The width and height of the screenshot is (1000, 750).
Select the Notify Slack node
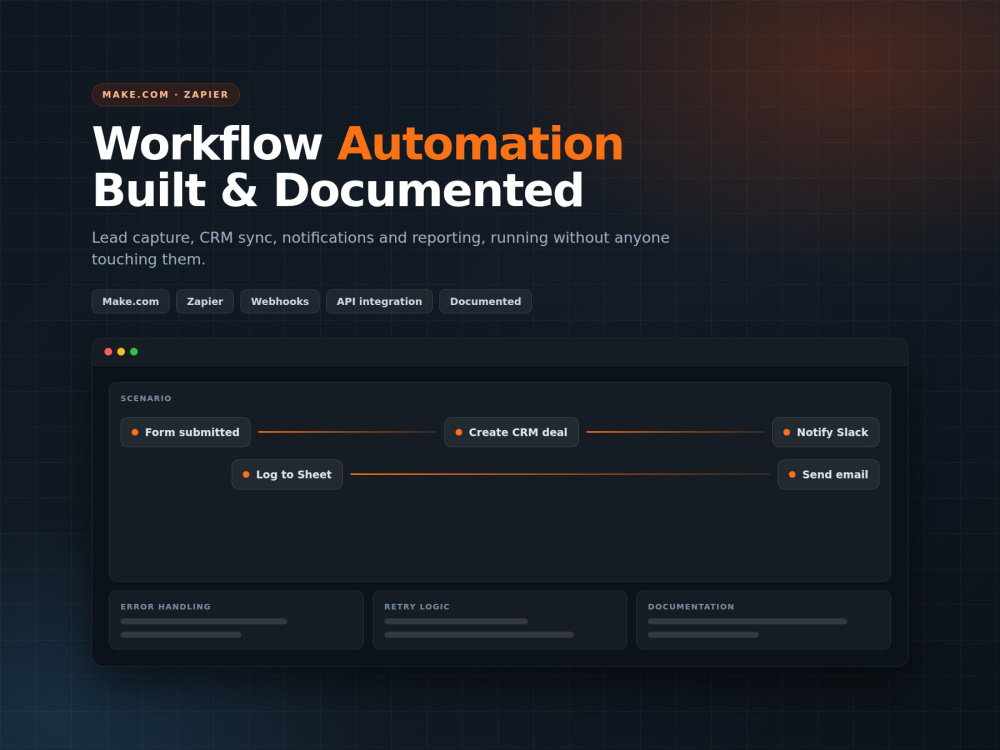pyautogui.click(x=826, y=432)
